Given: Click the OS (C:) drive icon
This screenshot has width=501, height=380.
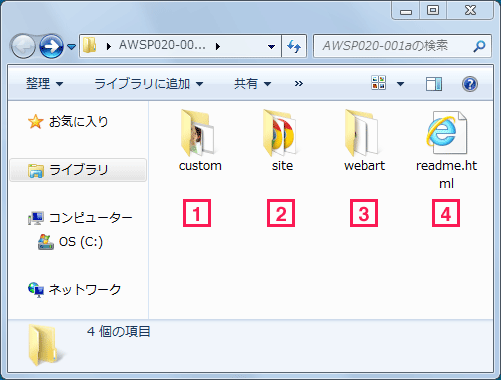Looking at the screenshot, I should [46, 242].
